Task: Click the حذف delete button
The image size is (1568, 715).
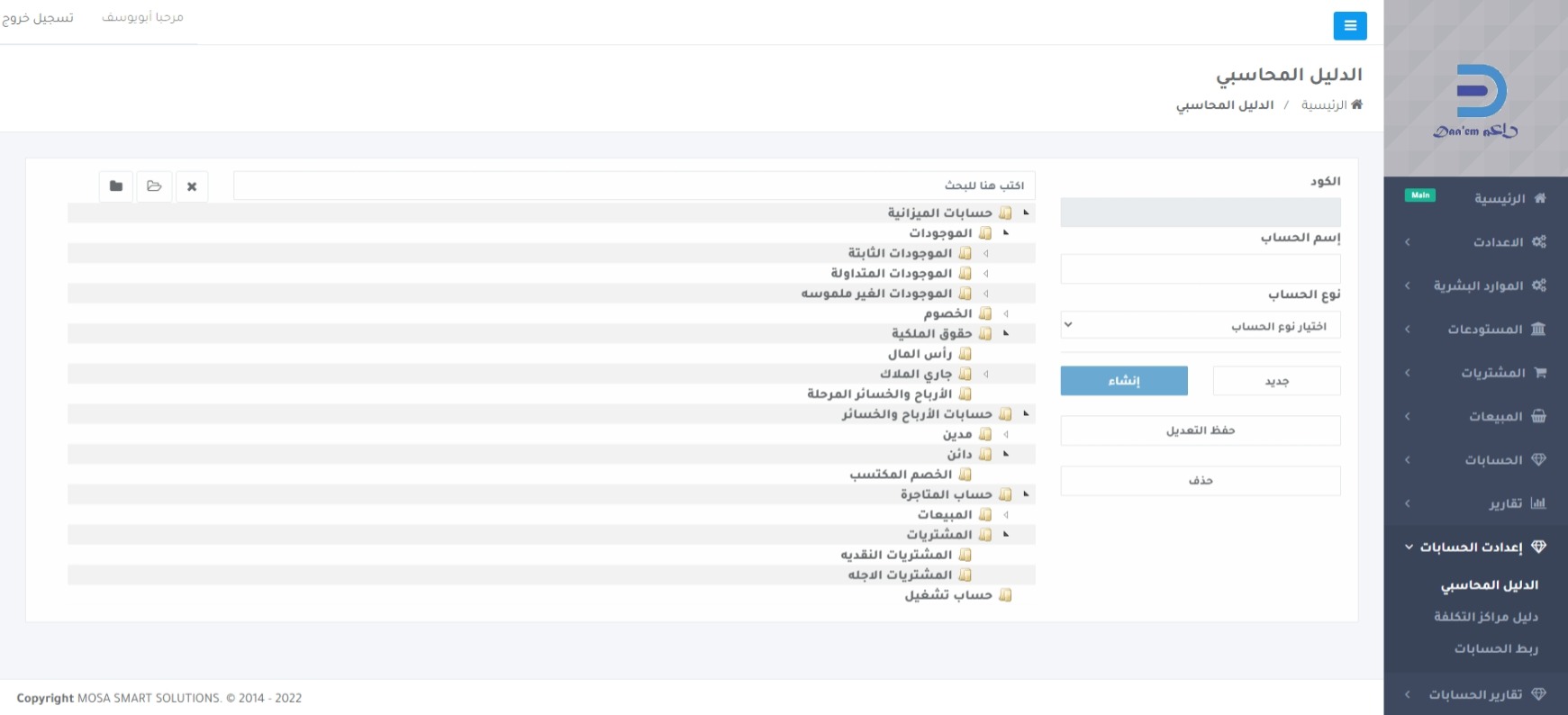Action: [1200, 481]
